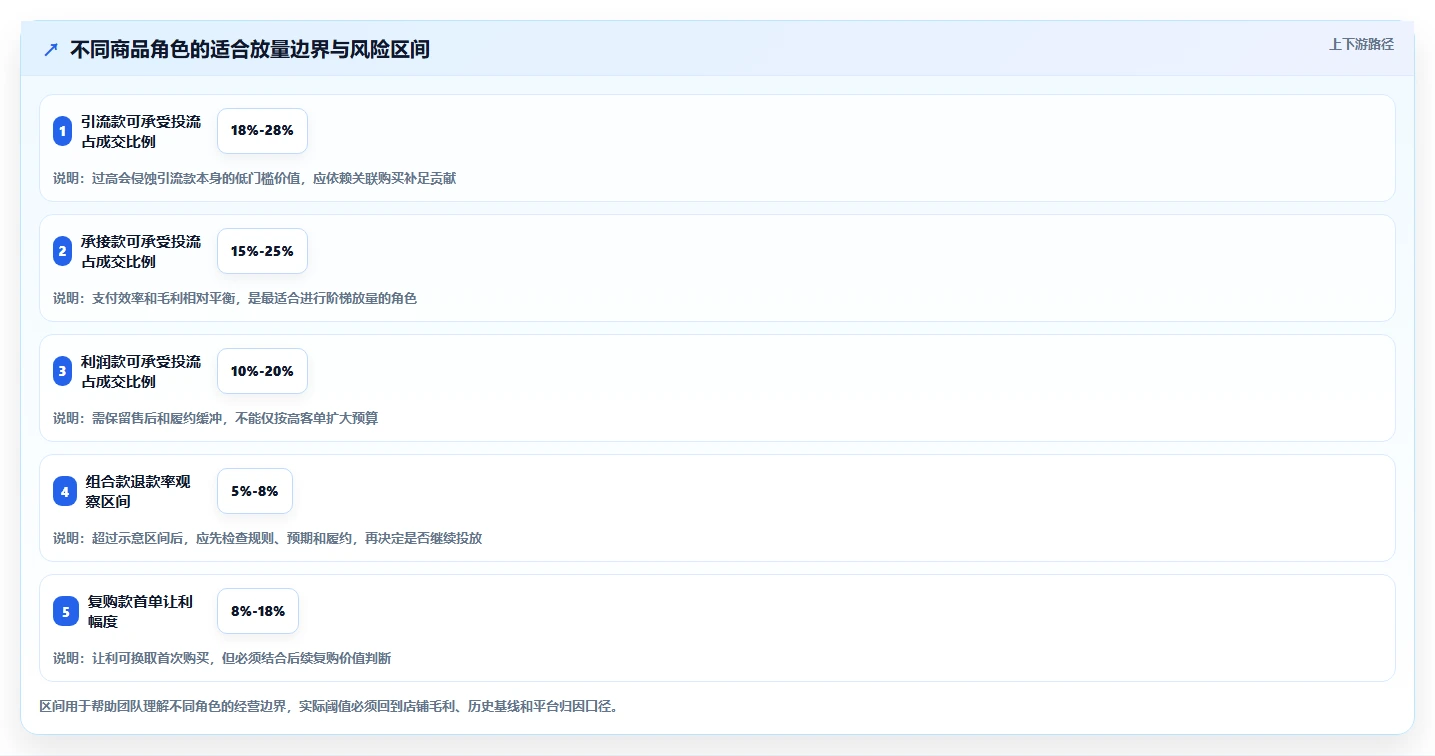The height and width of the screenshot is (756, 1435).
Task: Click the note 让利可换取首次购买
Action: [x=152, y=658]
